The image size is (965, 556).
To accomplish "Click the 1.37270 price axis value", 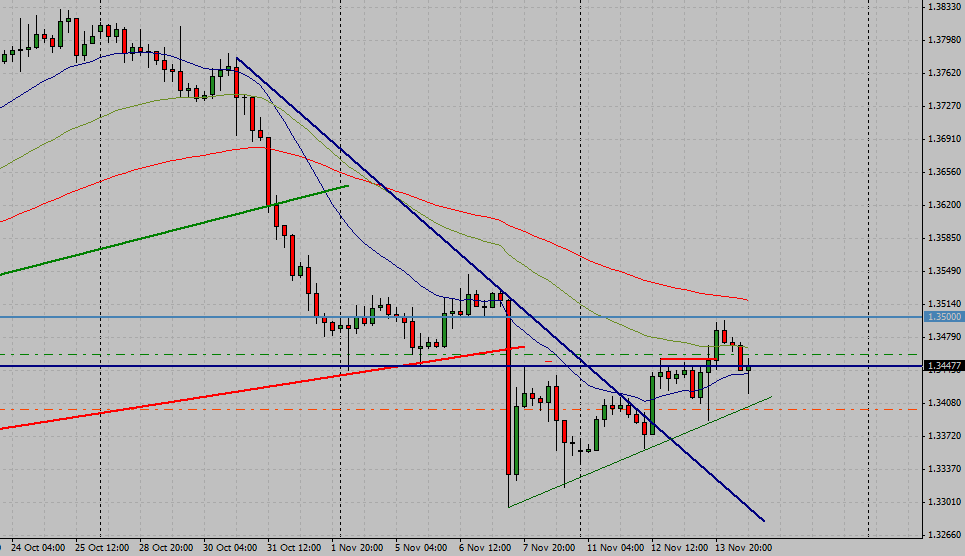I will tap(944, 106).
